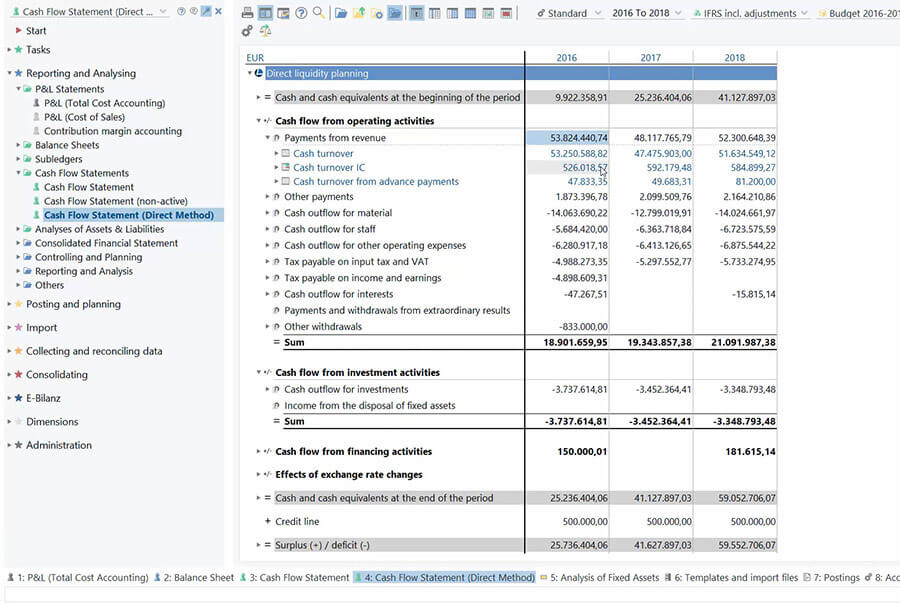The height and width of the screenshot is (605, 900).
Task: Click the red star icon beside Consolidating
Action: [x=18, y=374]
